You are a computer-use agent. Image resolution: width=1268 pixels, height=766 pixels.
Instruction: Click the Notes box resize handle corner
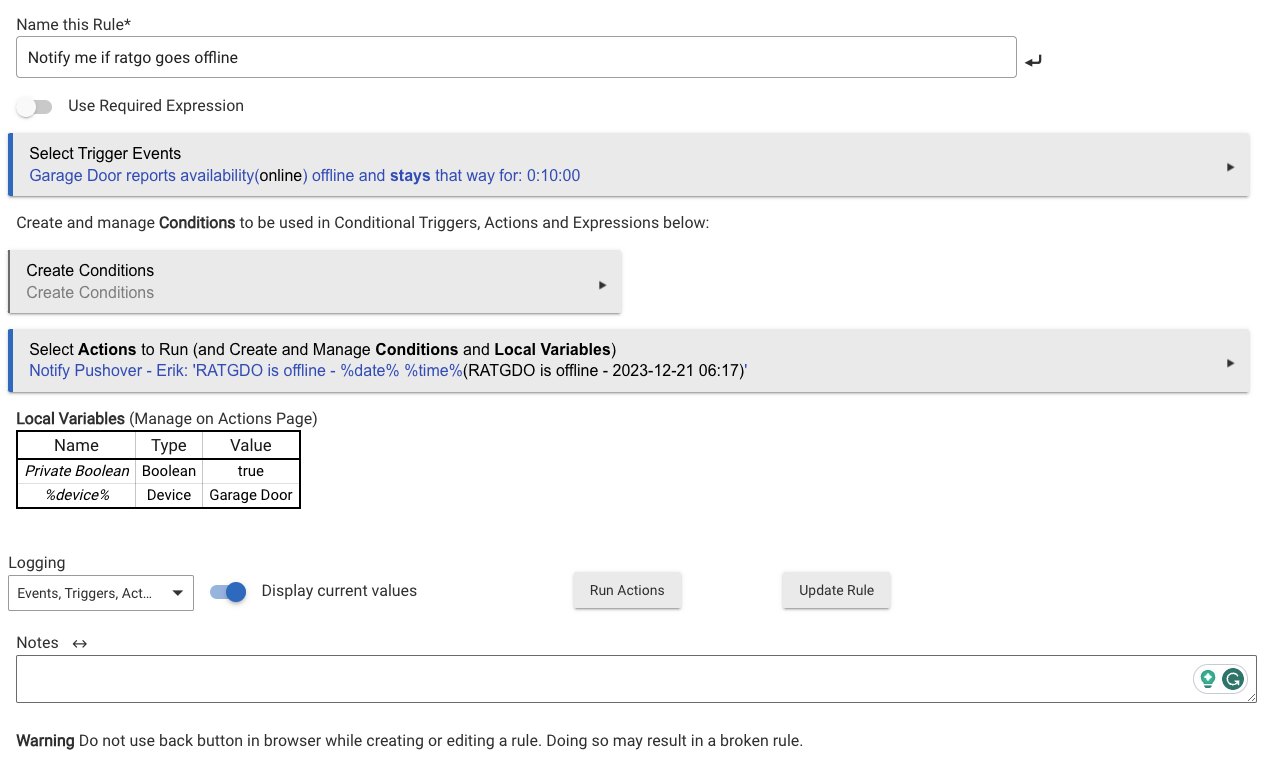[x=1251, y=697]
